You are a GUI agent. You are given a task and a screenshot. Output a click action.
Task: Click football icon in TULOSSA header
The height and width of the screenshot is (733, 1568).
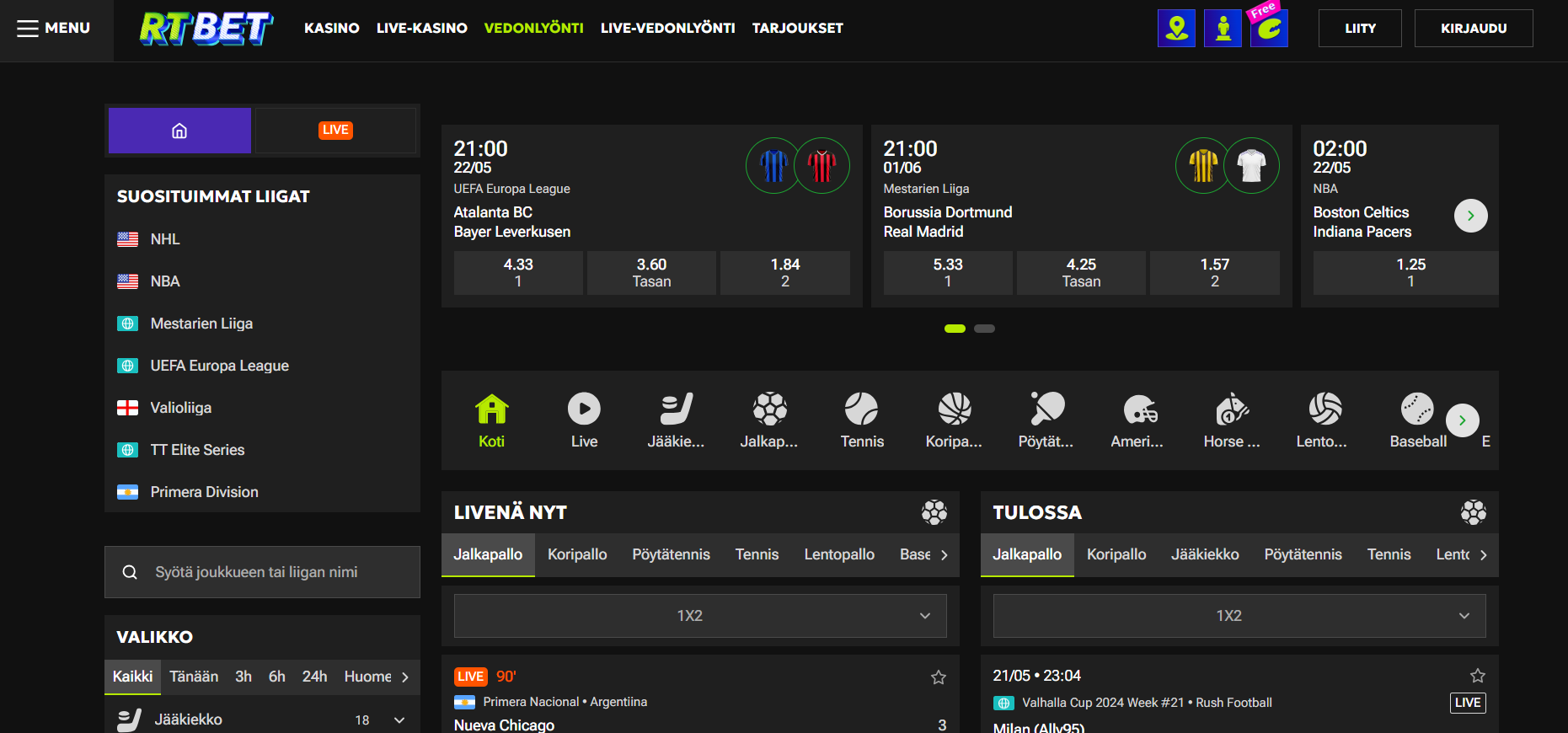point(1474,512)
